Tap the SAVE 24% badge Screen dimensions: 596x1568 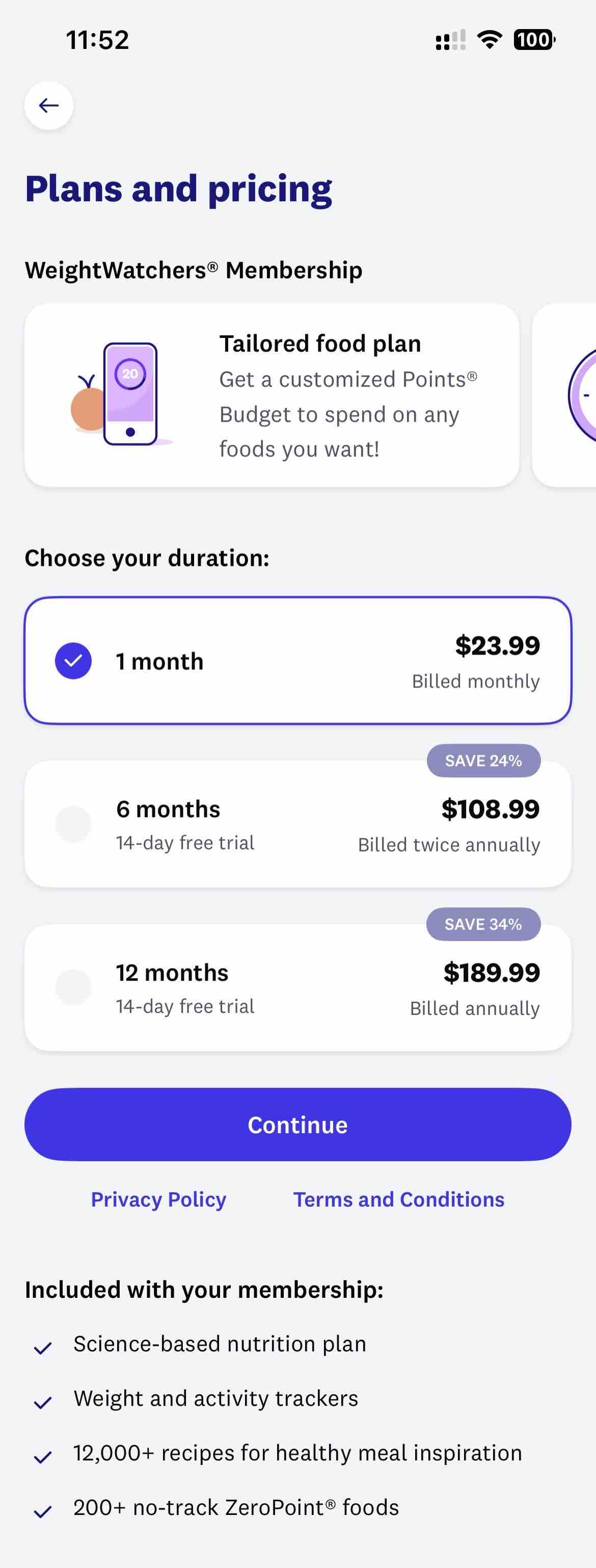point(483,760)
